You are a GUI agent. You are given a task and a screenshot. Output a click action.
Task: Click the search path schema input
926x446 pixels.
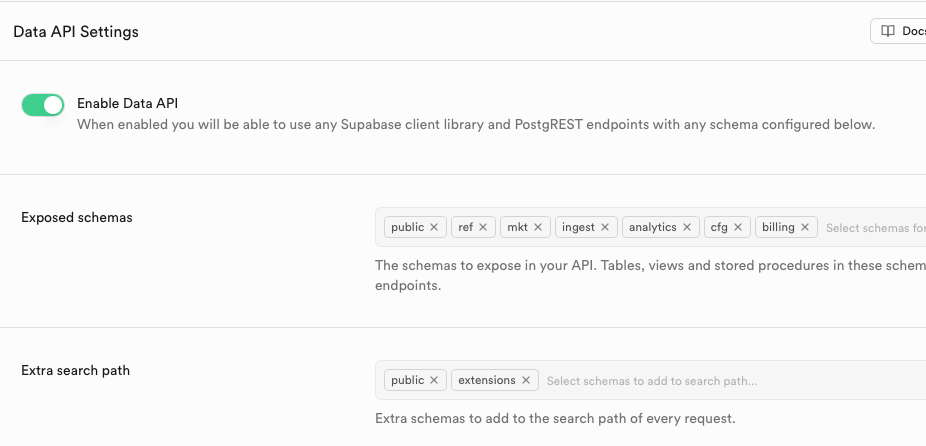(x=700, y=380)
